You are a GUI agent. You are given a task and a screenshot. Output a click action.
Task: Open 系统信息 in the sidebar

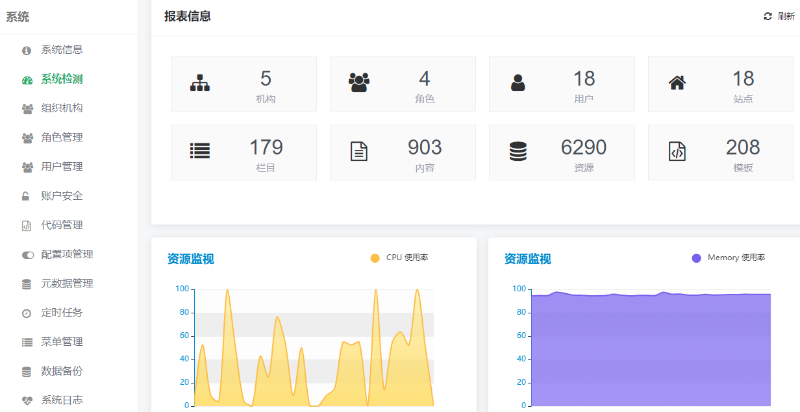[61, 50]
